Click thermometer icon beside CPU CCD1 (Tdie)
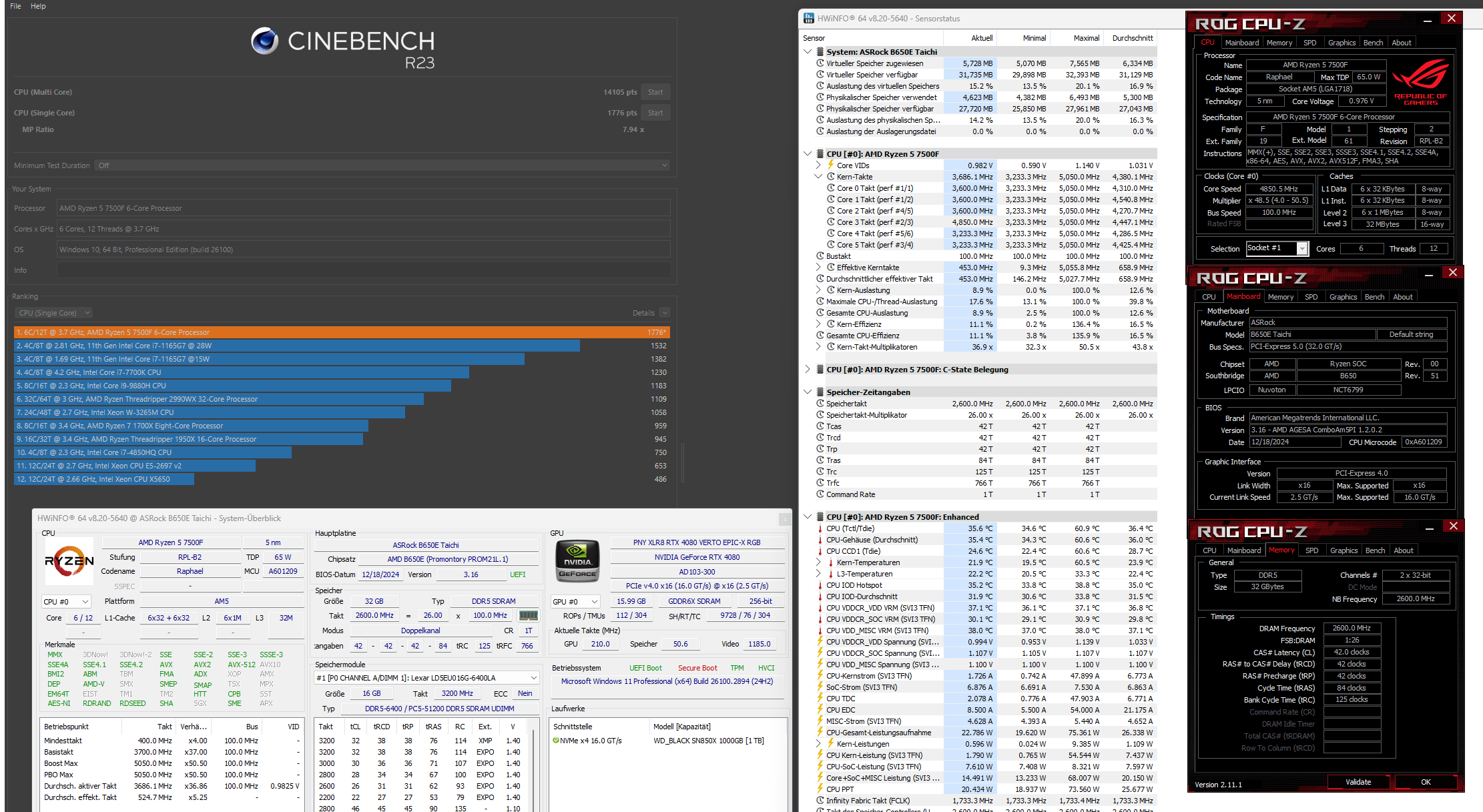This screenshot has width=1483, height=812. (820, 550)
